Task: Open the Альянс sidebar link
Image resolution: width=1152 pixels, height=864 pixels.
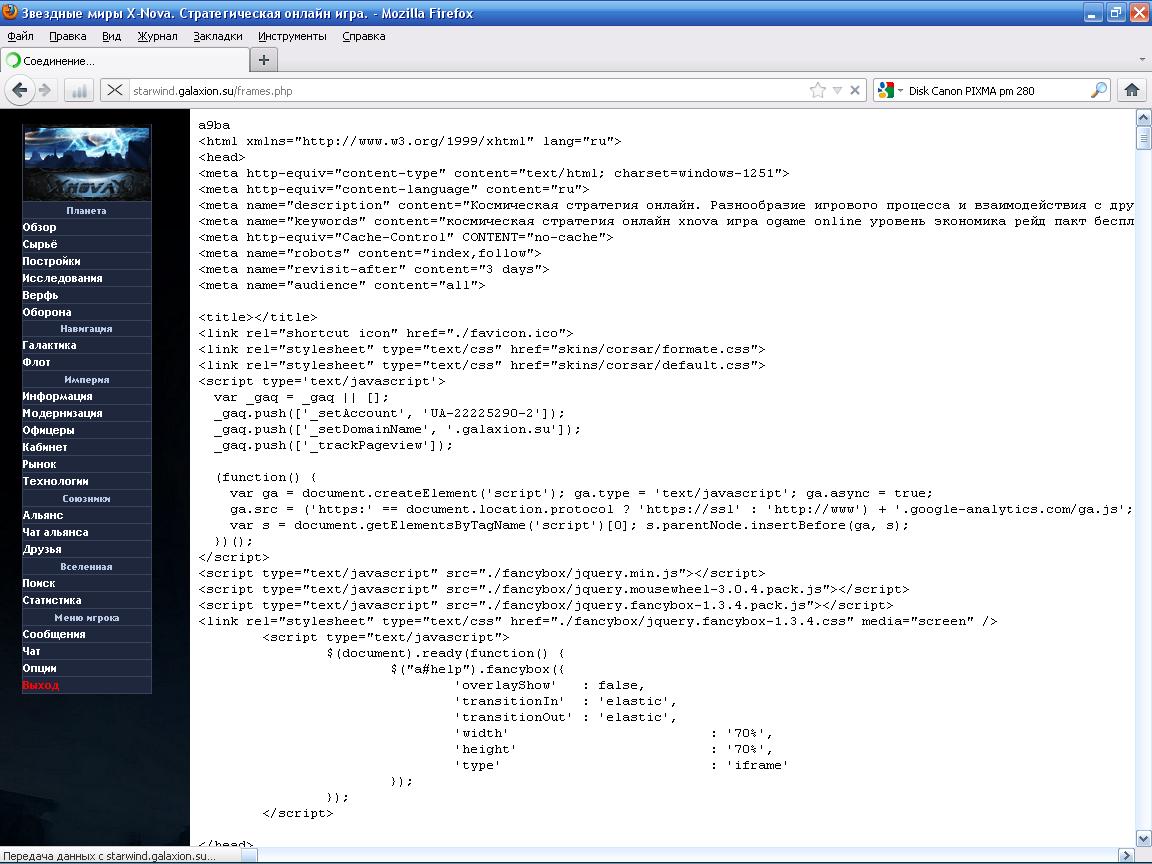Action: [42, 515]
